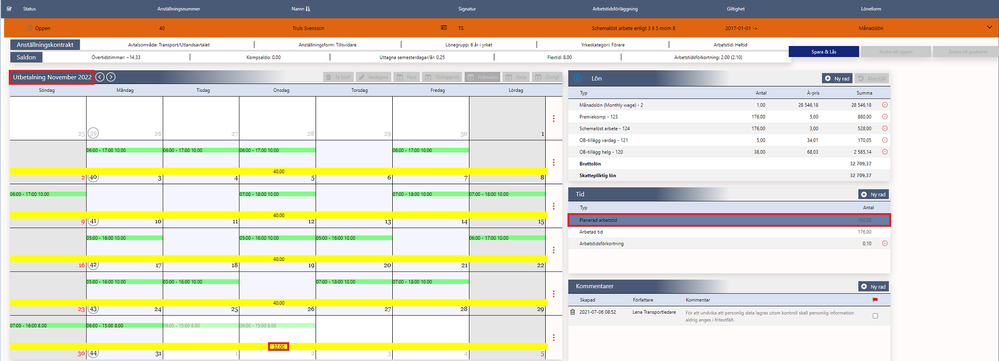The image size is (999, 361).
Task: Click the Tidrapport toolbar button
Action: coord(442,78)
